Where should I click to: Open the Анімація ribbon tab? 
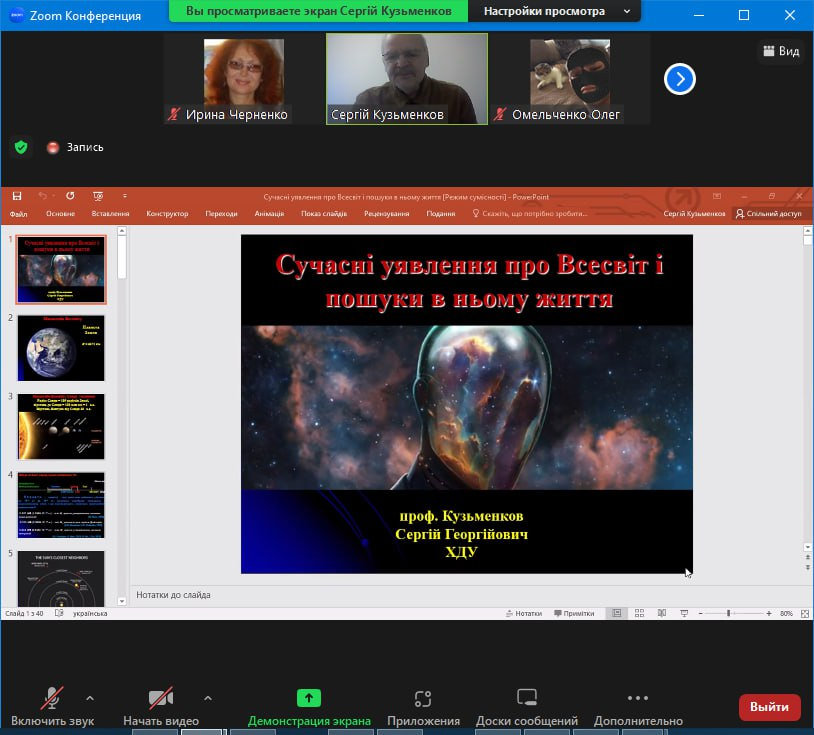(269, 213)
